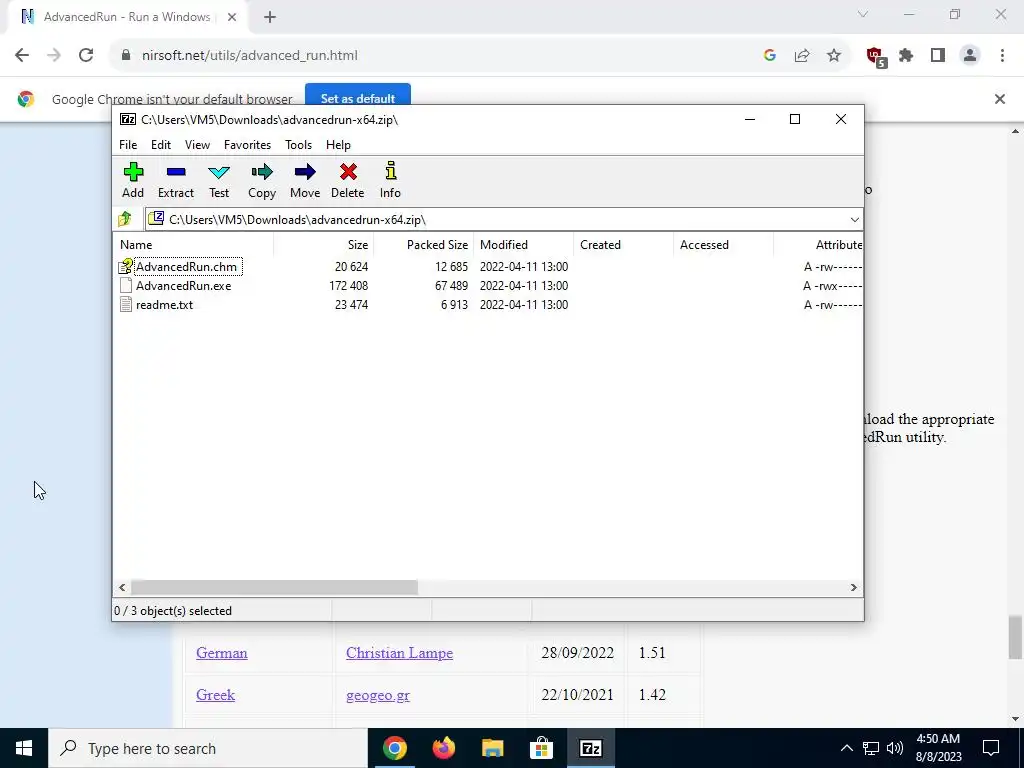Image resolution: width=1024 pixels, height=768 pixels.
Task: Open the uBlock Origin extension icon
Action: point(876,57)
